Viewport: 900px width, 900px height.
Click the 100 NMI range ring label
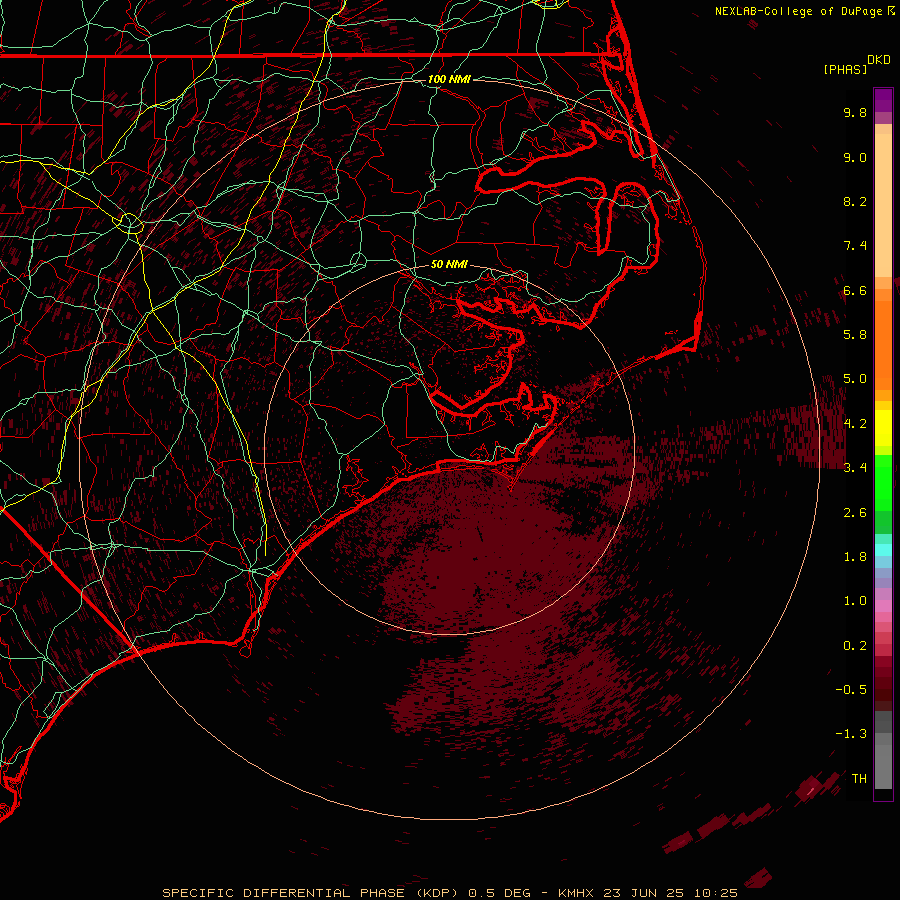point(449,79)
